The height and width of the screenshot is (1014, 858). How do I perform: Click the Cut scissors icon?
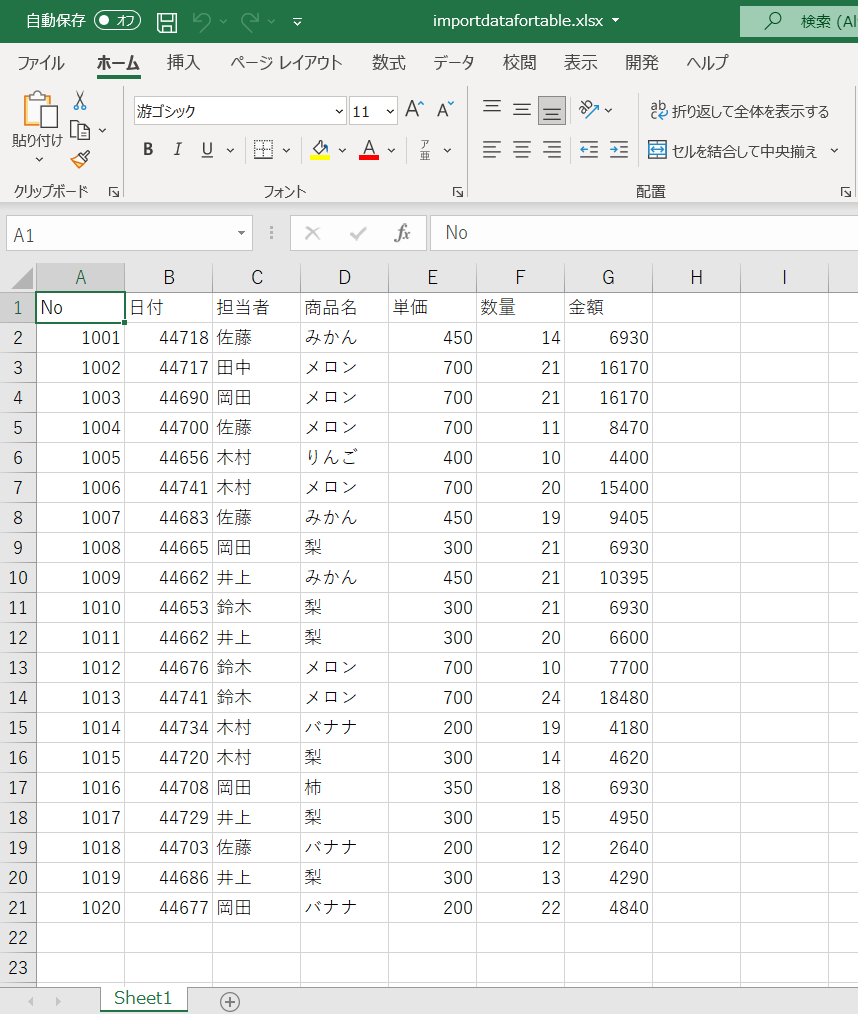[80, 100]
